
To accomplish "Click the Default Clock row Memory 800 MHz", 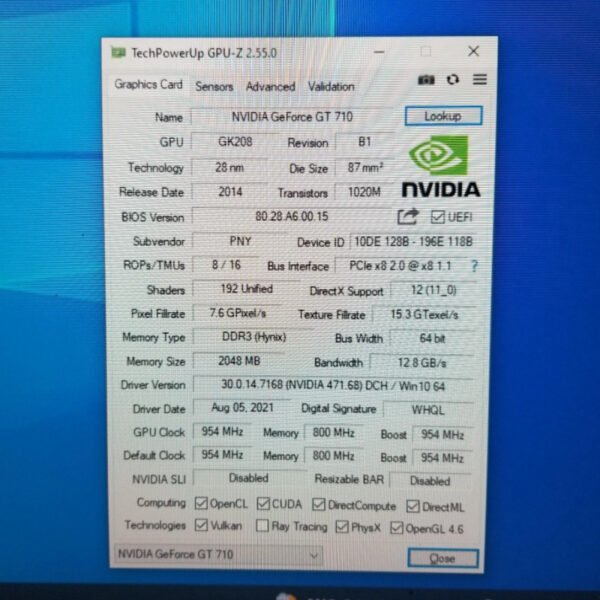I will (x=333, y=456).
